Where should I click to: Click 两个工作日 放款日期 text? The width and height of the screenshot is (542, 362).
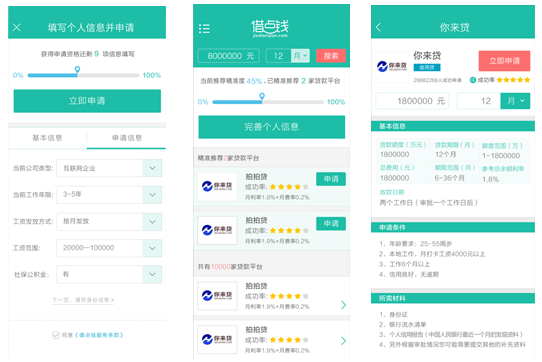(429, 203)
